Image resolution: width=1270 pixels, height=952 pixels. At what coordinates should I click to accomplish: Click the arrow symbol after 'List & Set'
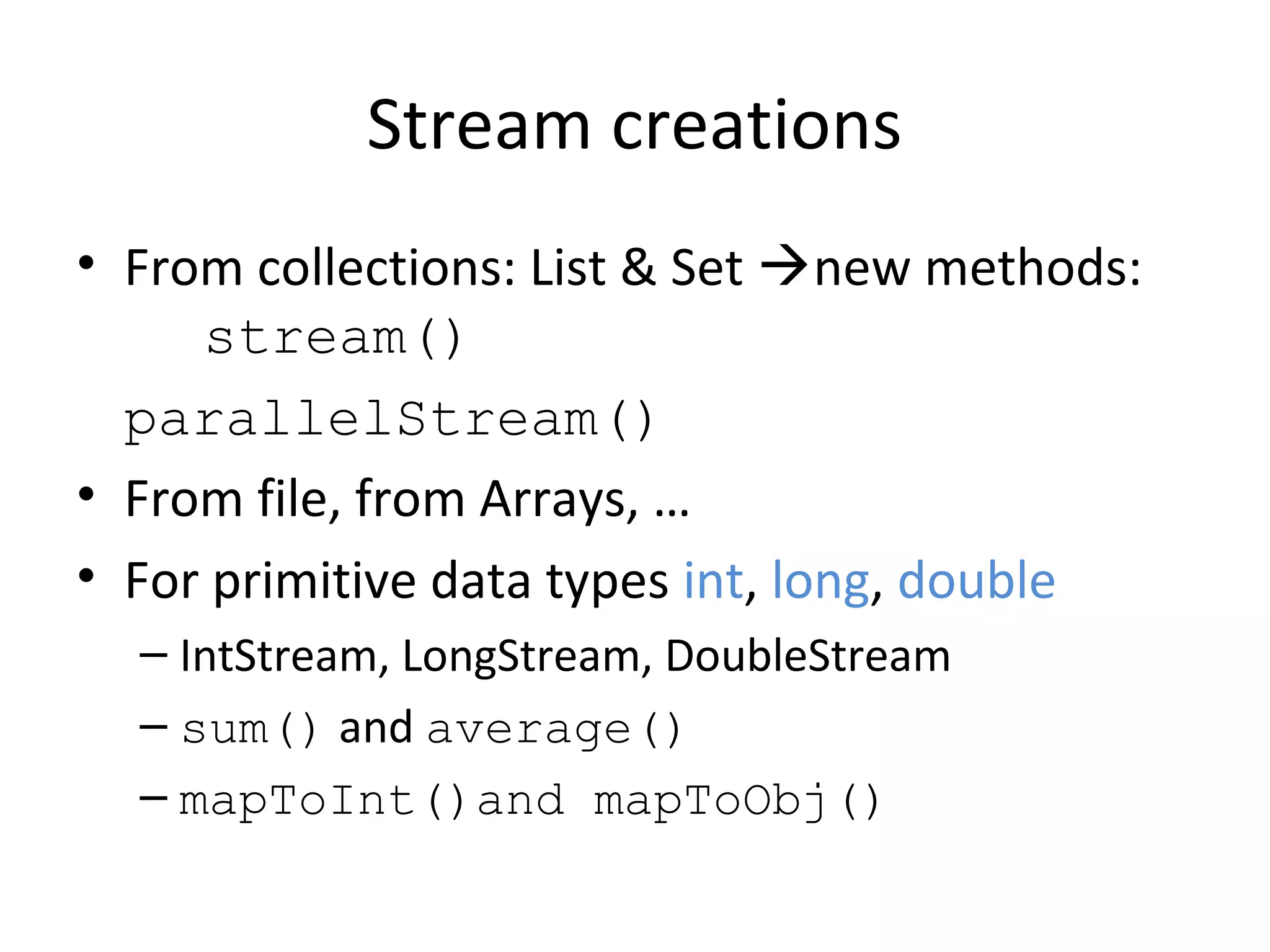784,267
